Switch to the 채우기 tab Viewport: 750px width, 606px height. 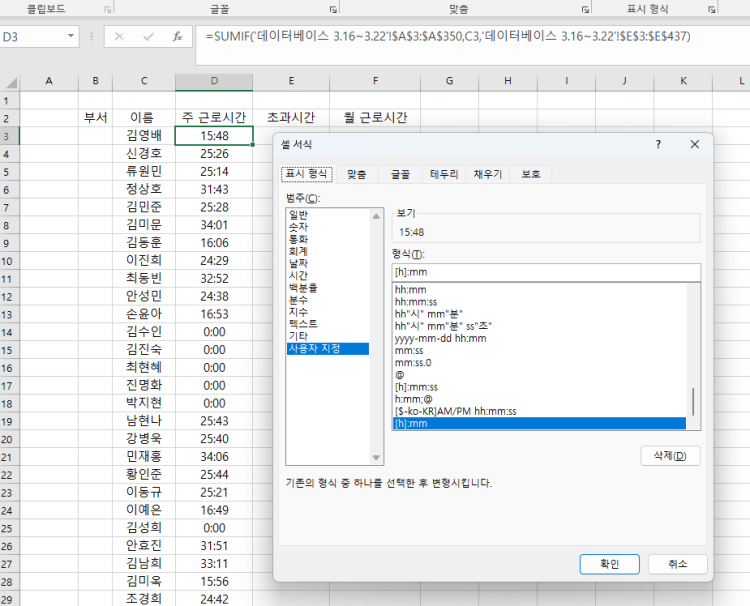click(x=488, y=175)
